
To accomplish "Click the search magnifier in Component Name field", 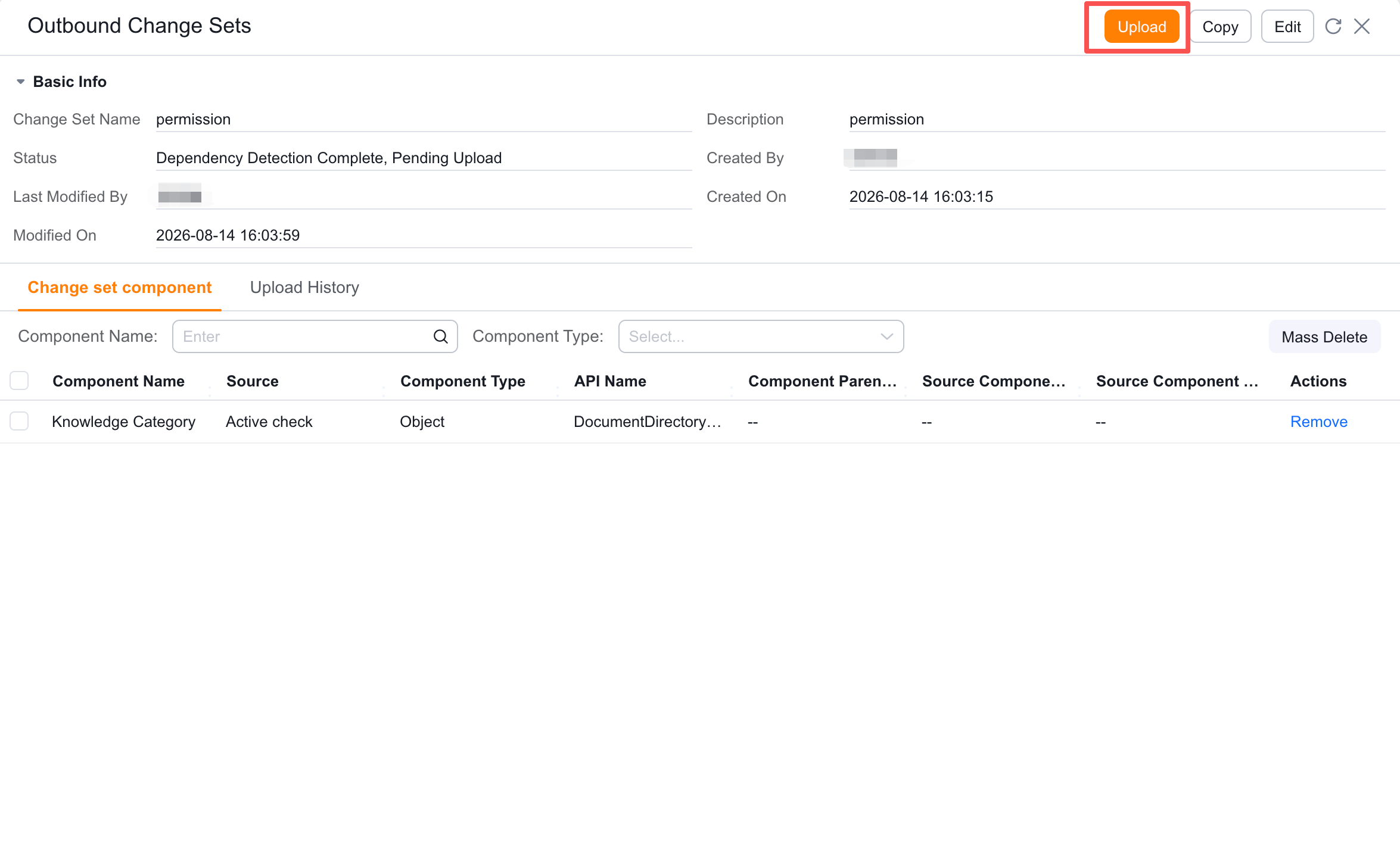I will click(x=440, y=336).
